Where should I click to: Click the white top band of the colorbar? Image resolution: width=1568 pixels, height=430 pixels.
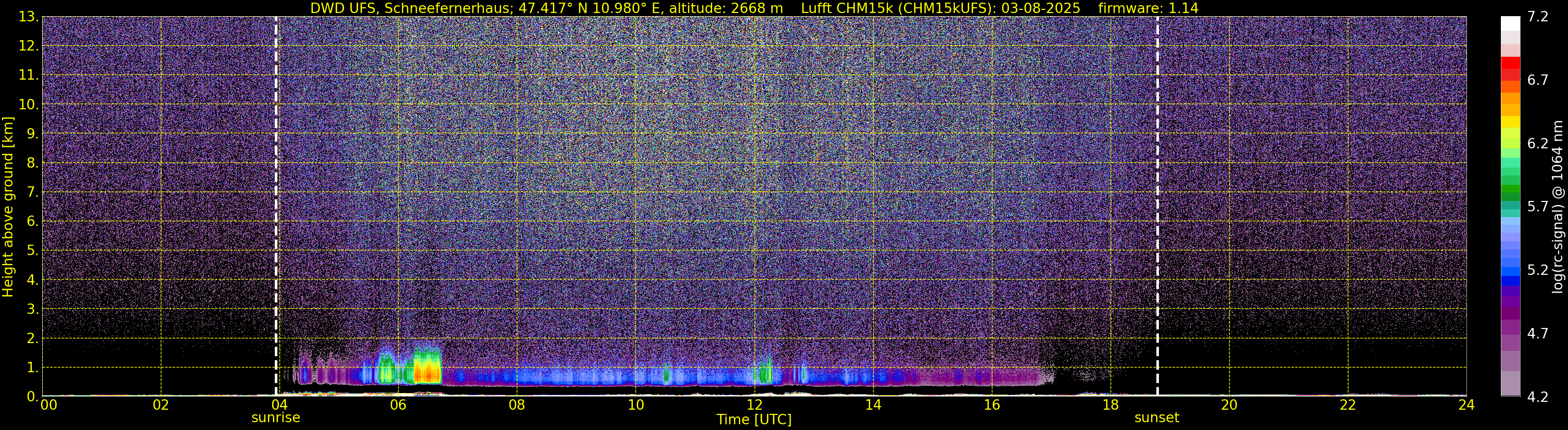[1510, 23]
